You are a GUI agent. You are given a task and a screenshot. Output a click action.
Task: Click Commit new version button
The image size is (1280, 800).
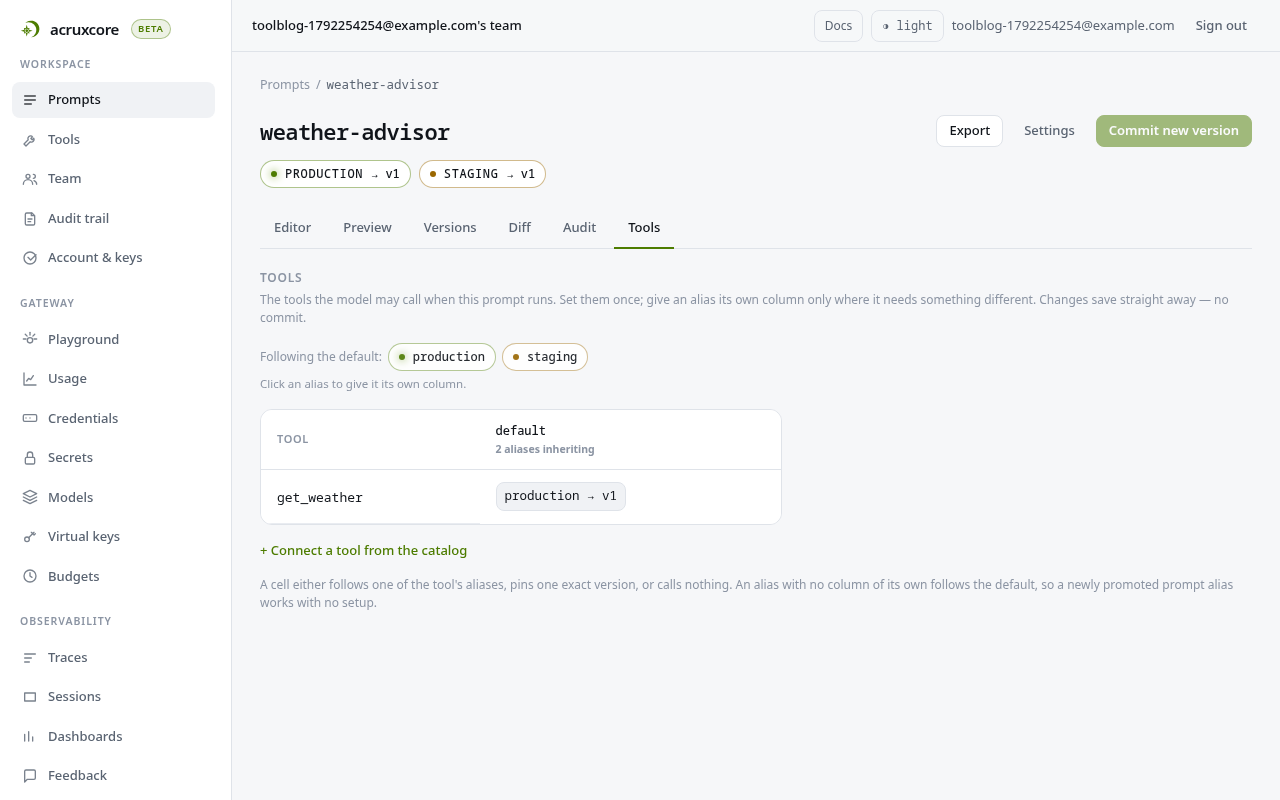click(x=1174, y=131)
